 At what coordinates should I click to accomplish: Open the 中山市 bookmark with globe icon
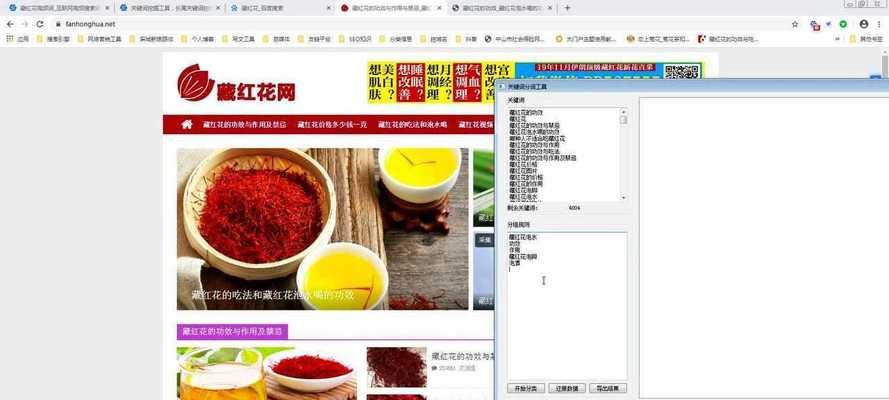pyautogui.click(x=514, y=39)
